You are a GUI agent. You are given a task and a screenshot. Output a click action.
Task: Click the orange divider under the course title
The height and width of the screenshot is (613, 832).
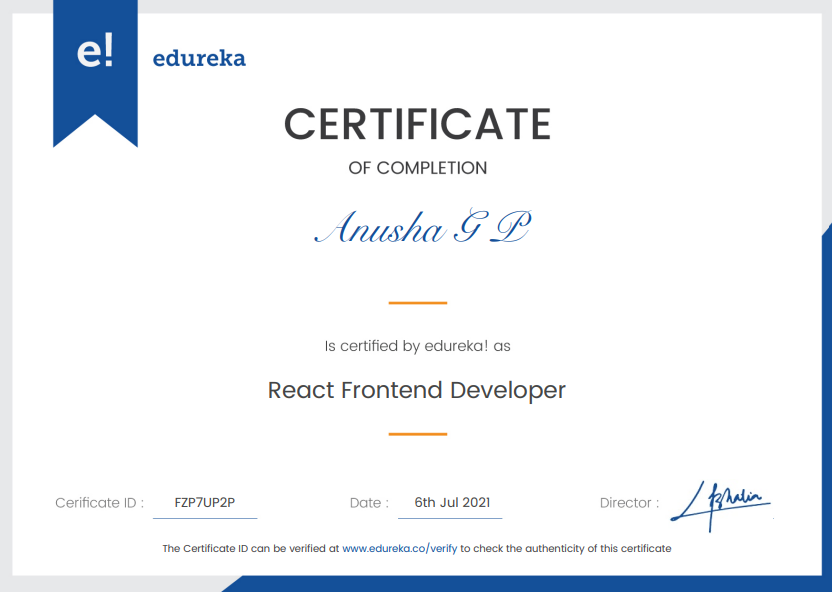click(x=417, y=434)
